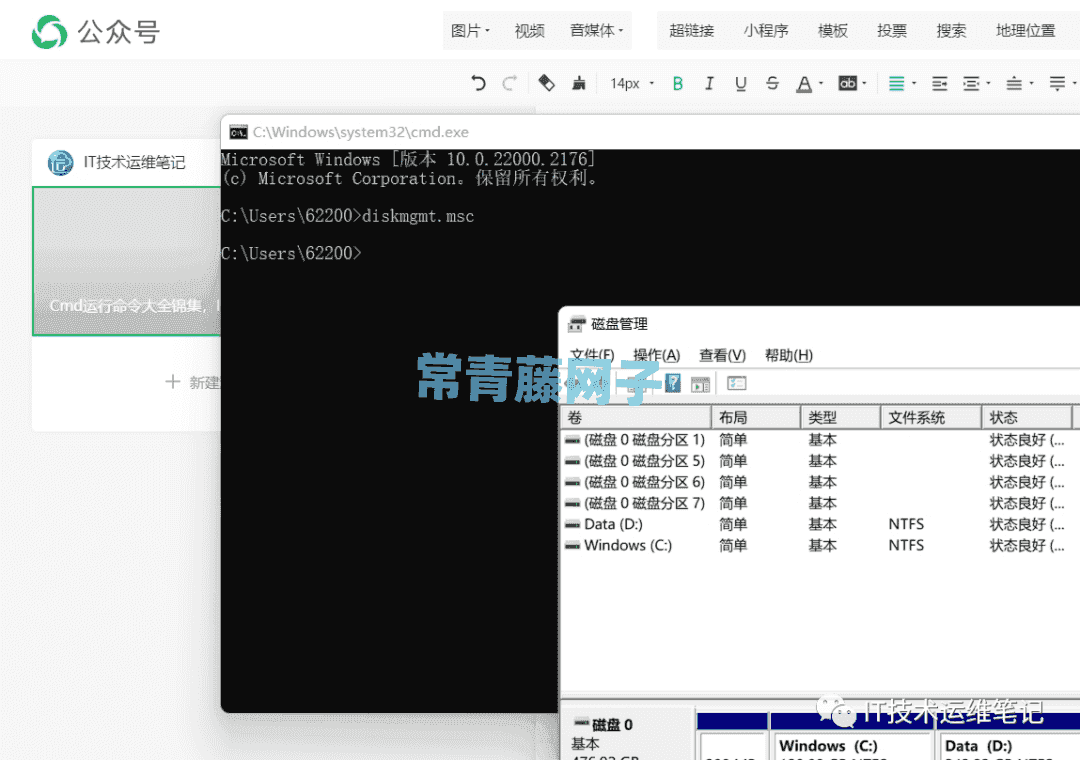Sort by the 状态 column header
The width and height of the screenshot is (1080, 760).
pos(1026,418)
